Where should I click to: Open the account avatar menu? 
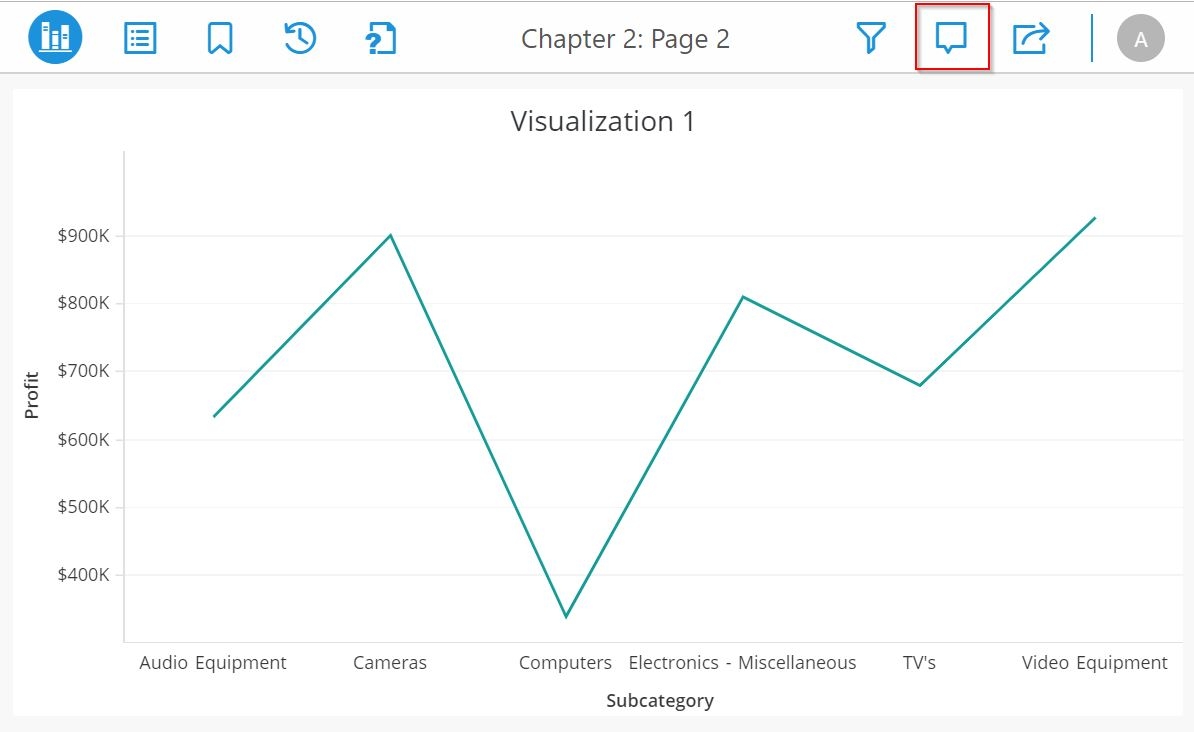1141,39
